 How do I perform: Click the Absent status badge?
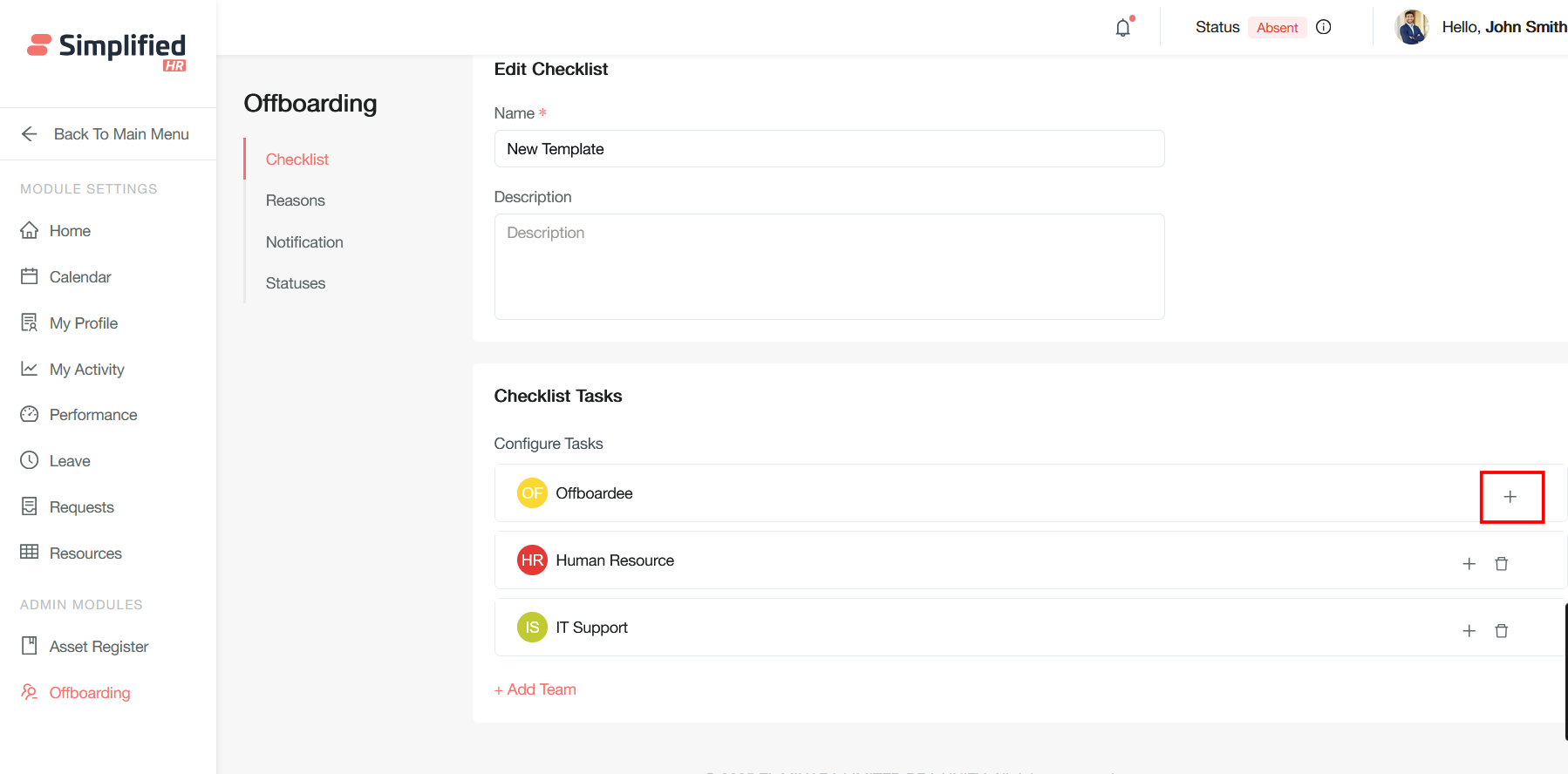(1277, 28)
